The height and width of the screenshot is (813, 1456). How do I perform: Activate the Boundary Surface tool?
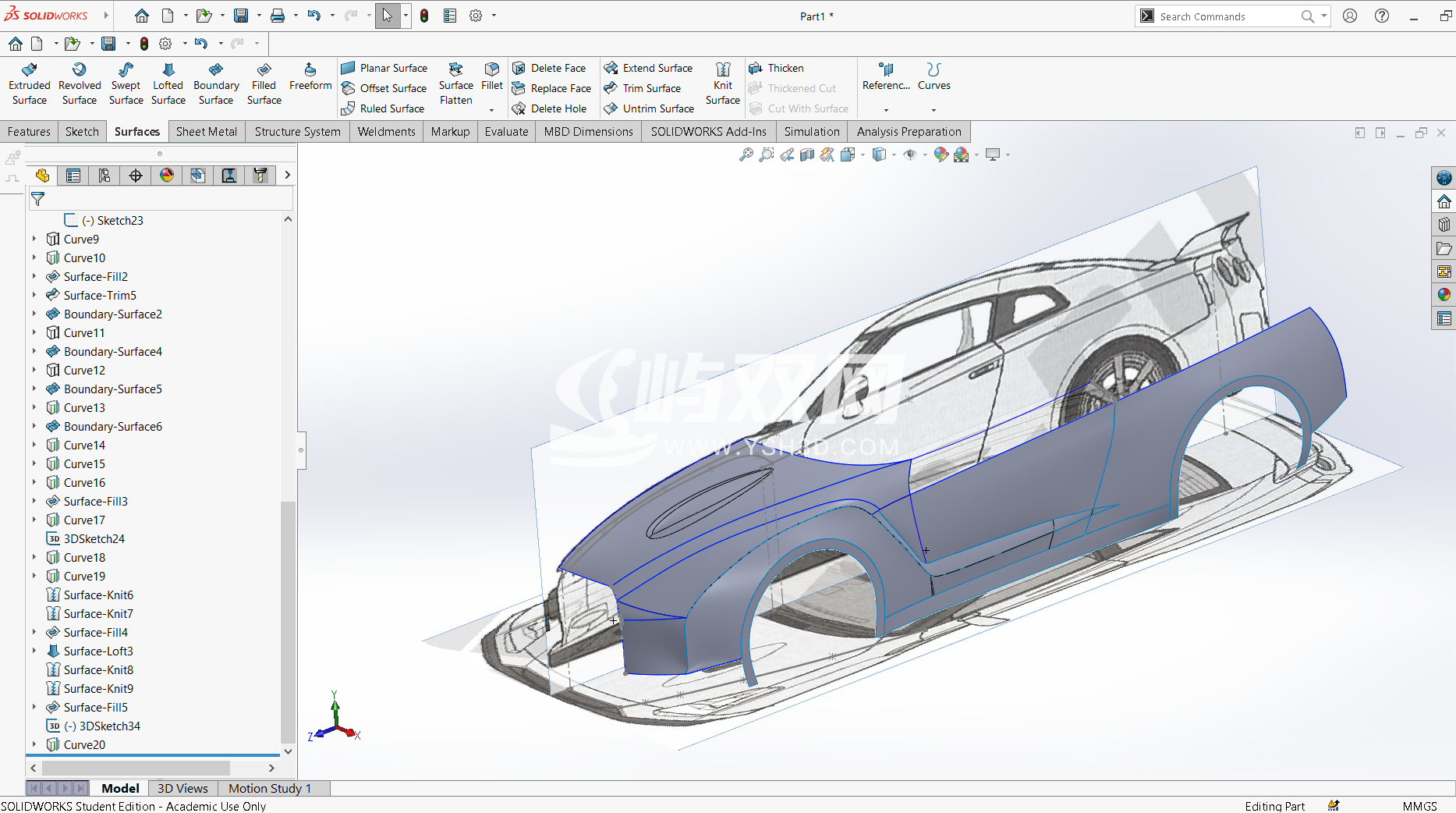coord(216,83)
